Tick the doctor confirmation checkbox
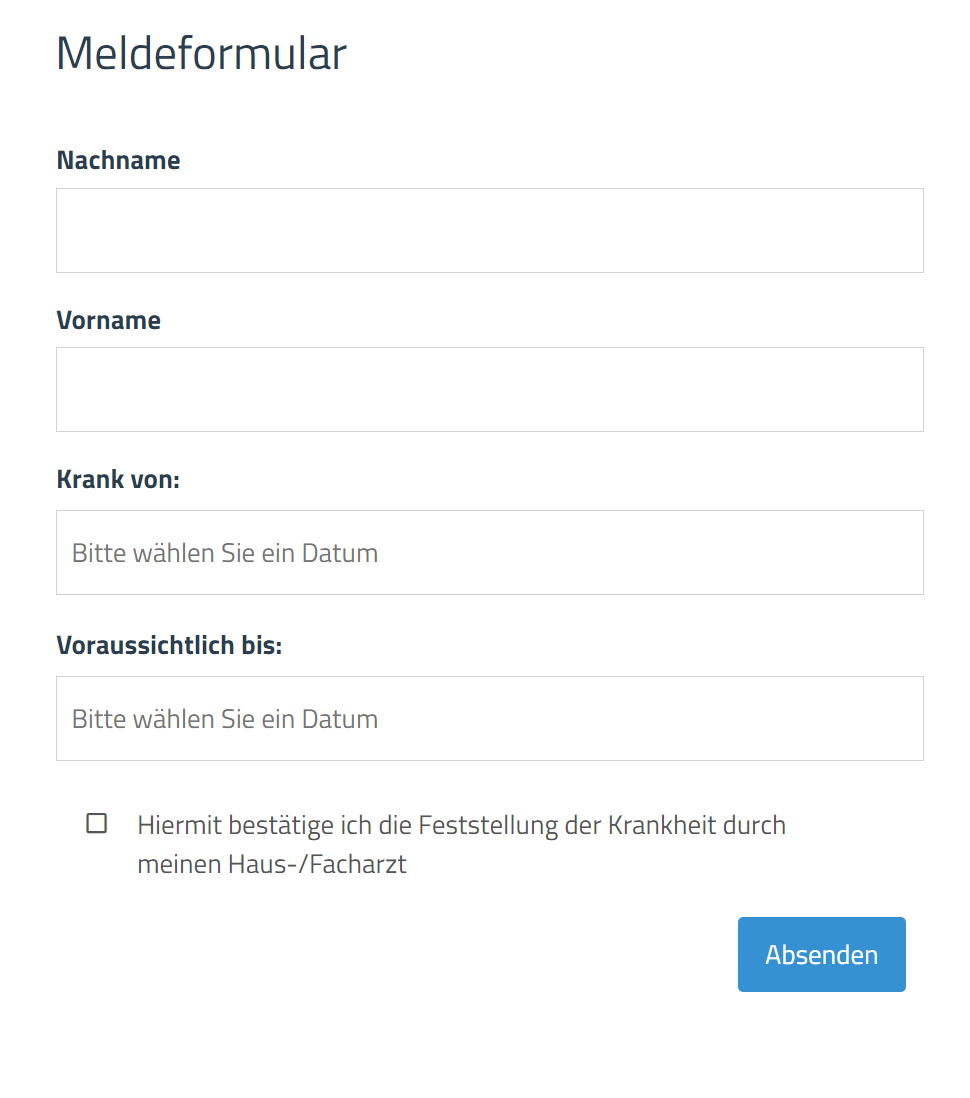 (97, 823)
